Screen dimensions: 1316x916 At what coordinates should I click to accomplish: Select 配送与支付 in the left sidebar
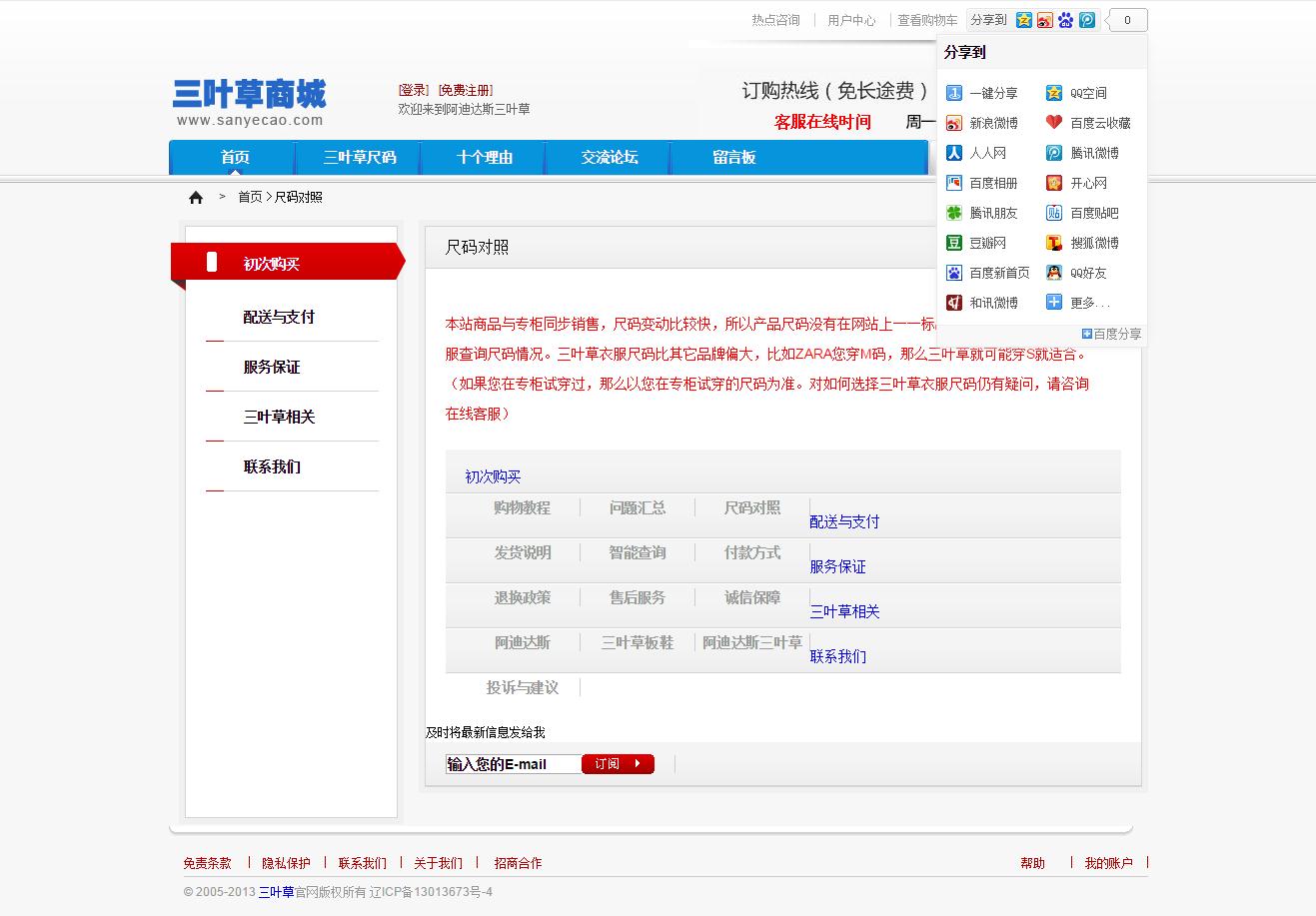tap(279, 317)
